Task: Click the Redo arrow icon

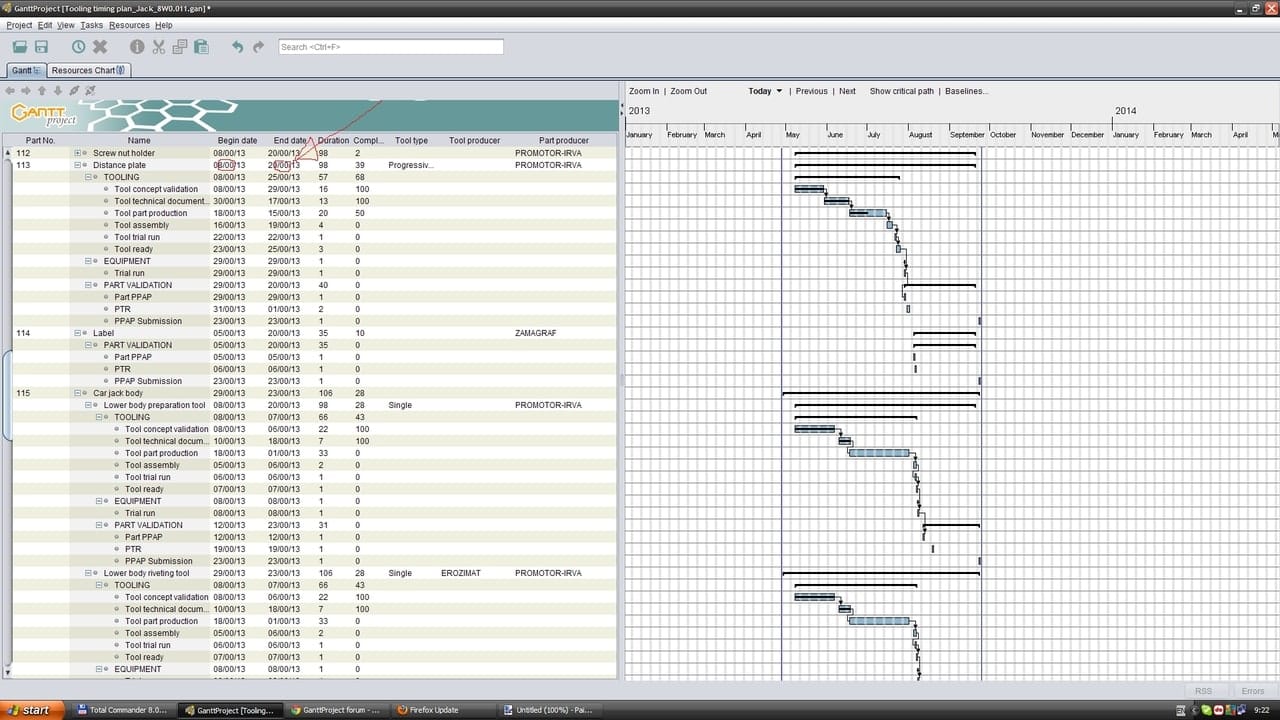Action: [259, 47]
